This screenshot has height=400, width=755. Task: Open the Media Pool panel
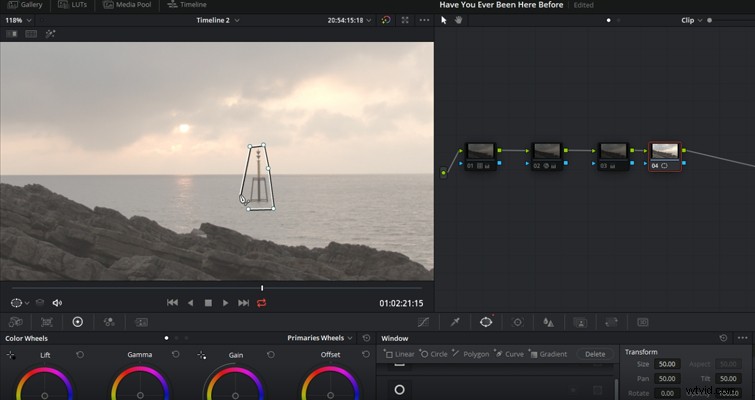click(128, 5)
